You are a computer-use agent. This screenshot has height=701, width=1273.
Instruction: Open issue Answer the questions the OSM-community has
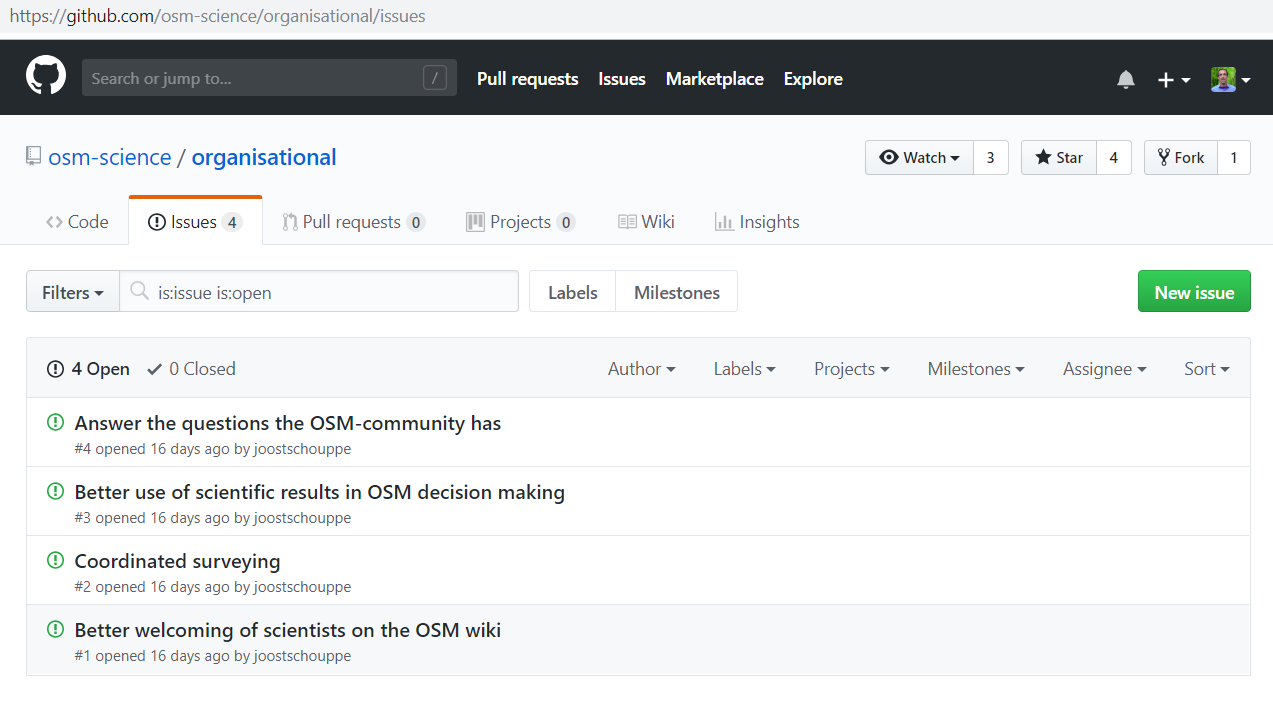[288, 423]
